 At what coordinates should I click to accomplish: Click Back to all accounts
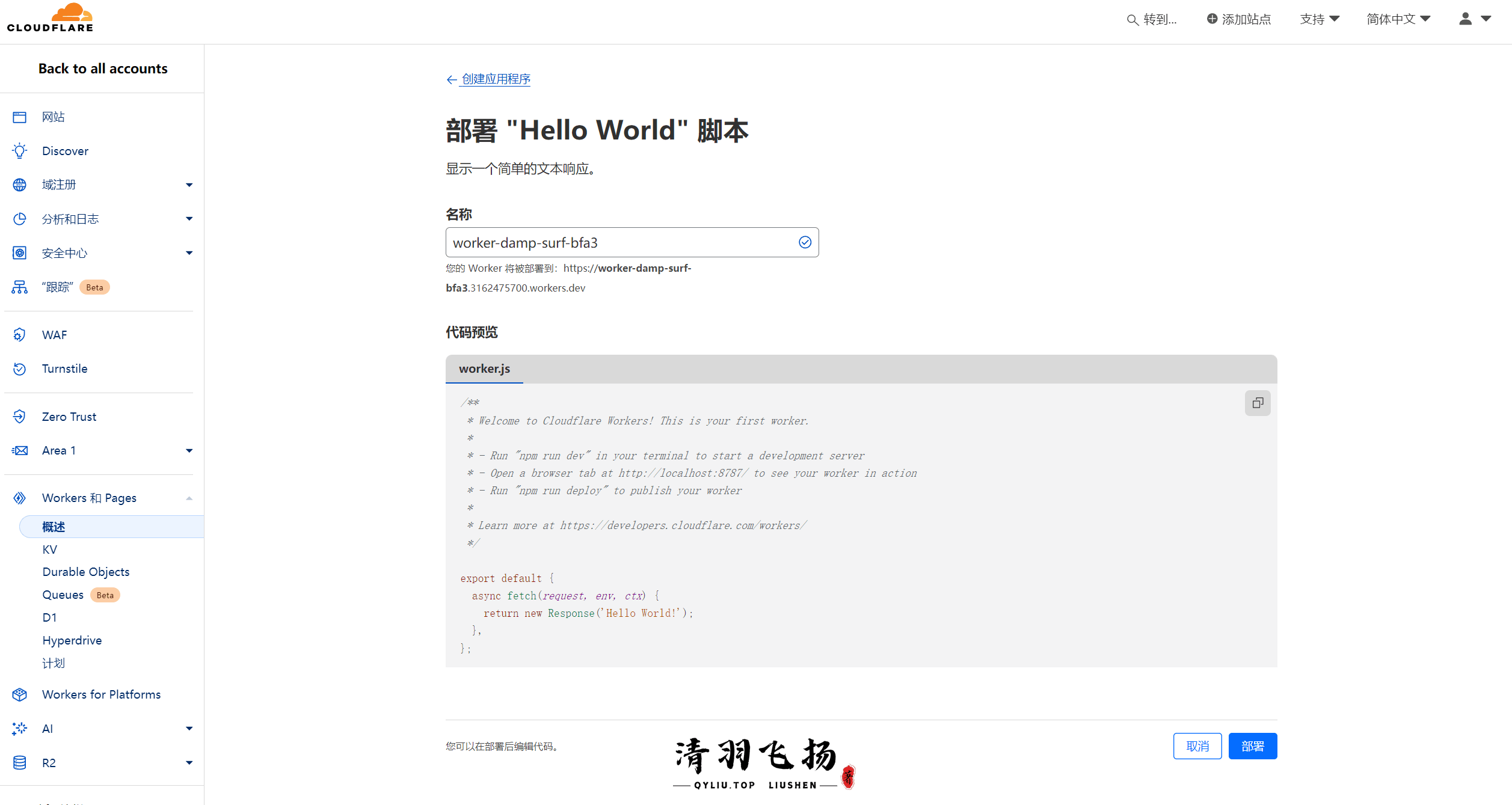[x=103, y=69]
